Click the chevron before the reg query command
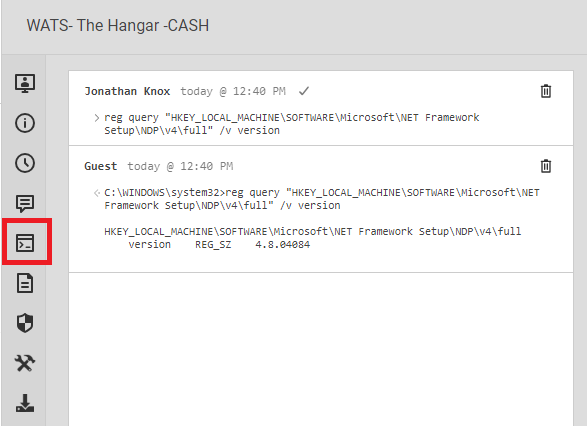The height and width of the screenshot is (426, 587). (97, 118)
